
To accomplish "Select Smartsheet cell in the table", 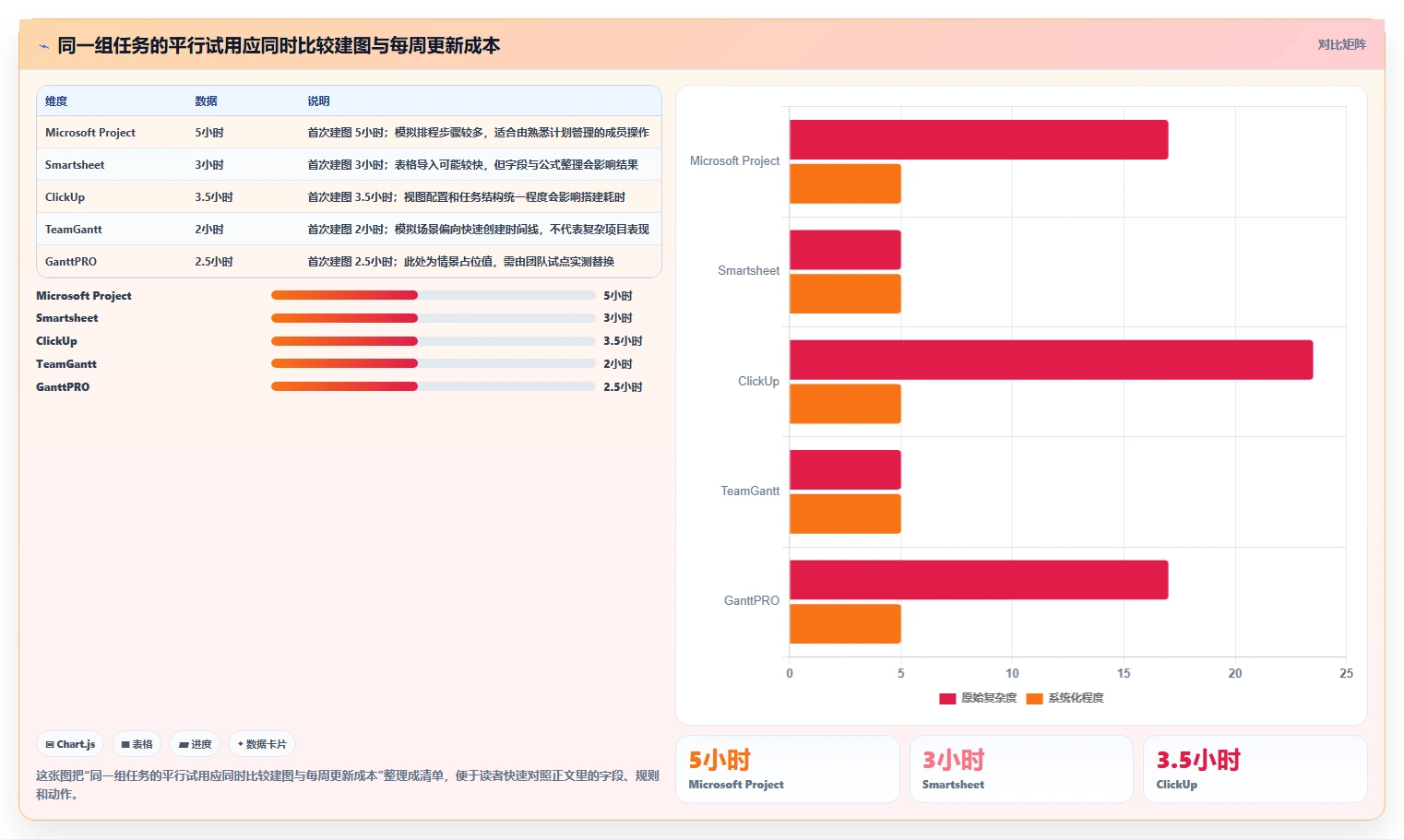I will [75, 165].
